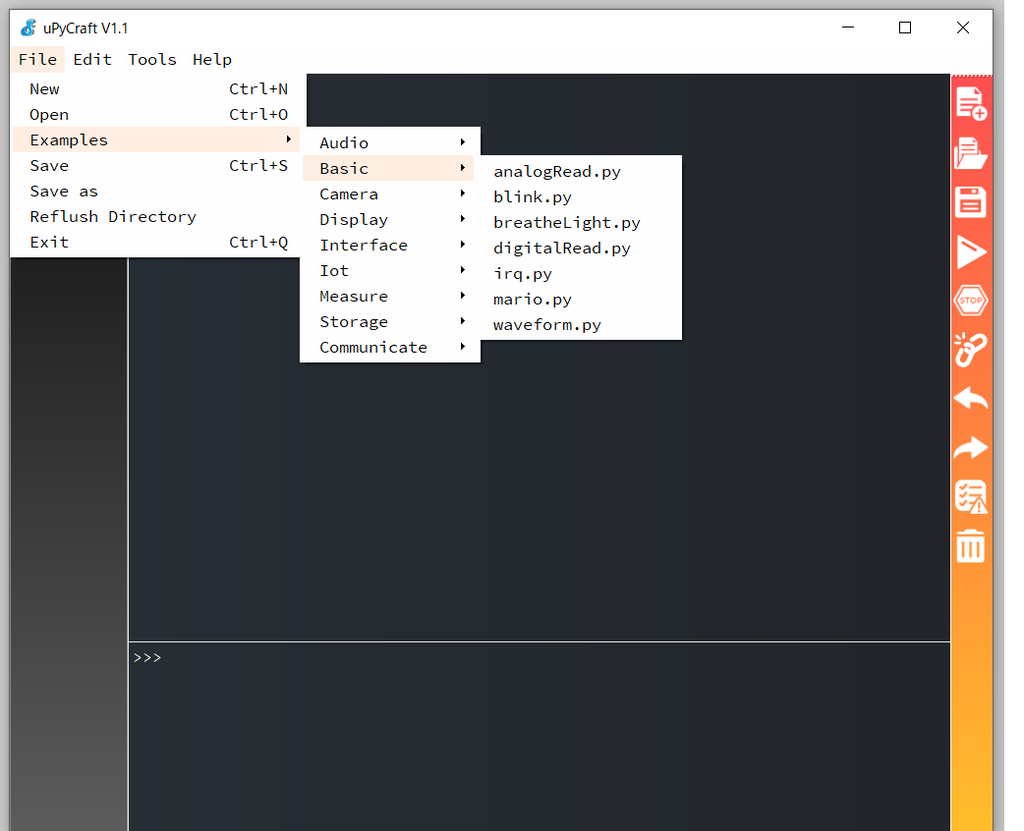Click the New File toolbar icon
The image size is (1024, 831).
[x=971, y=103]
